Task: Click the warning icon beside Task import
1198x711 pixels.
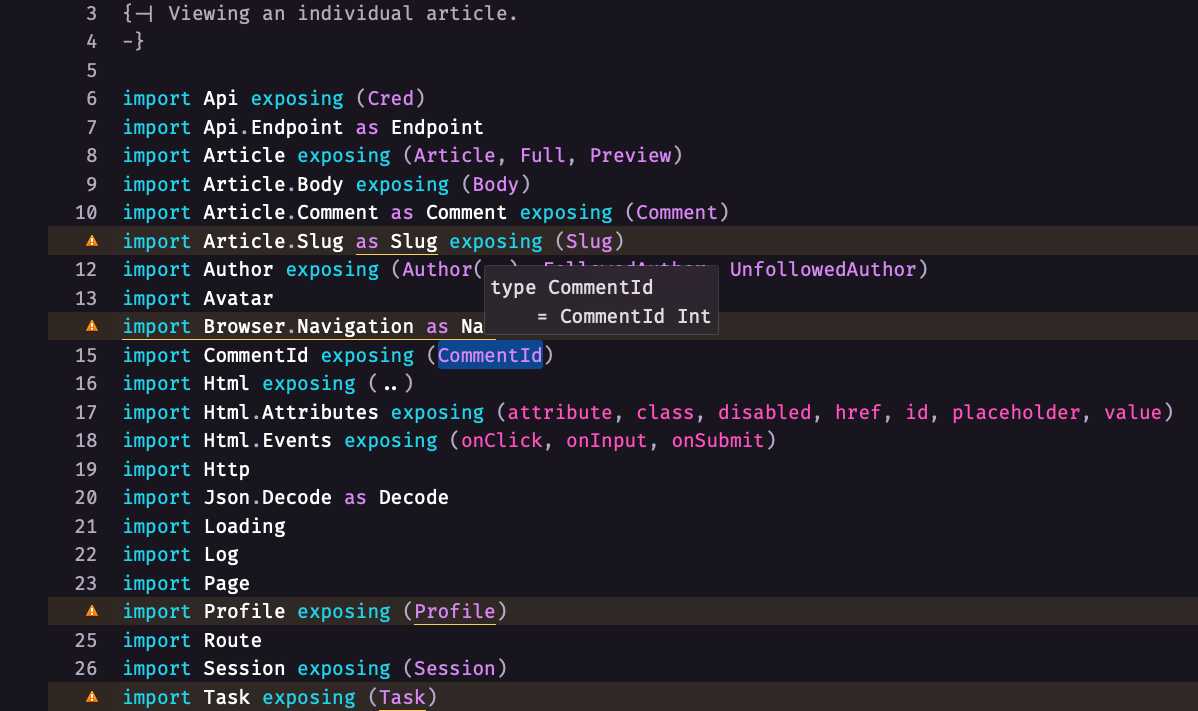Action: coord(92,697)
